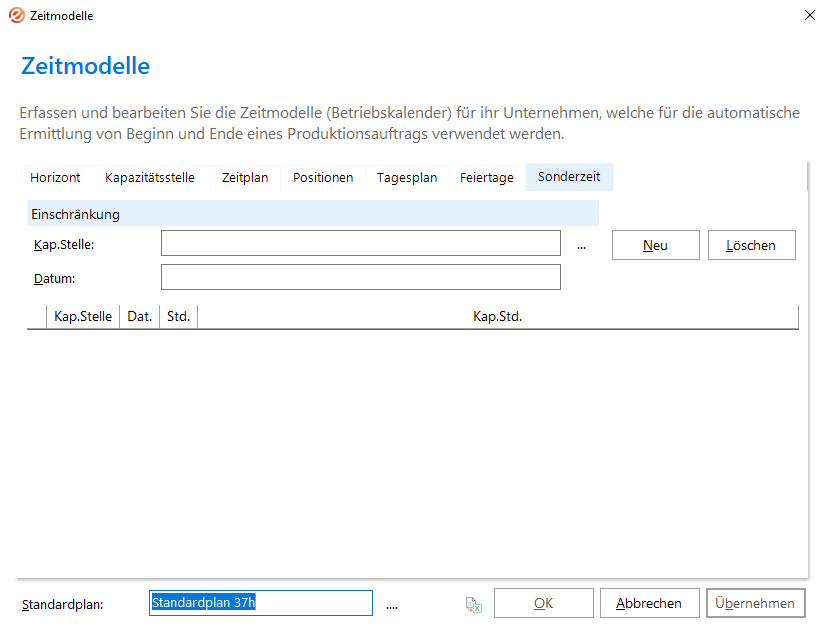Image resolution: width=826 pixels, height=635 pixels.
Task: Open the Kapazitätsstelle tab
Action: [x=150, y=178]
